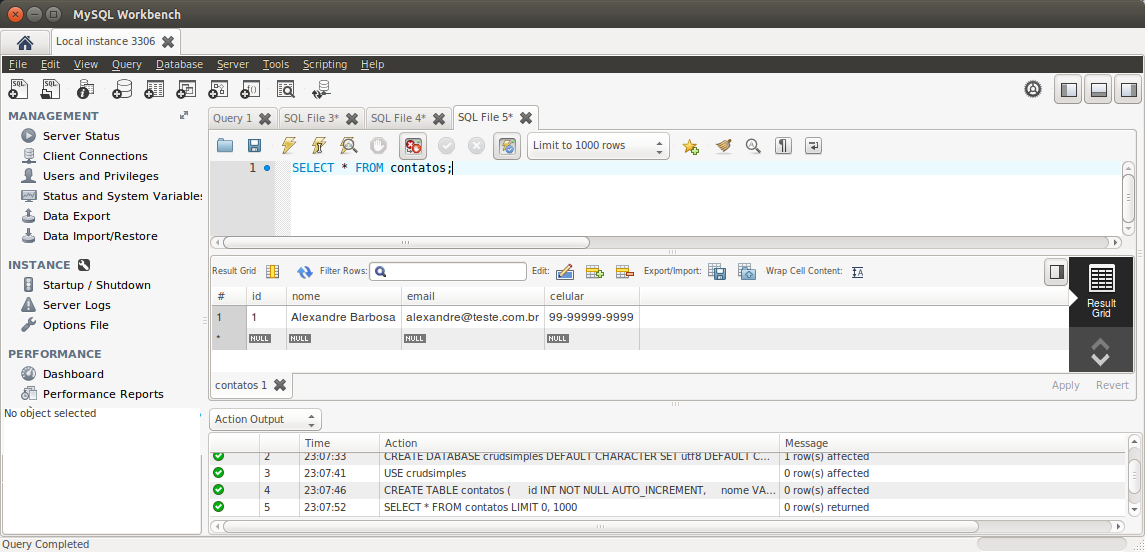Toggle the left sidebar panel

[1068, 89]
